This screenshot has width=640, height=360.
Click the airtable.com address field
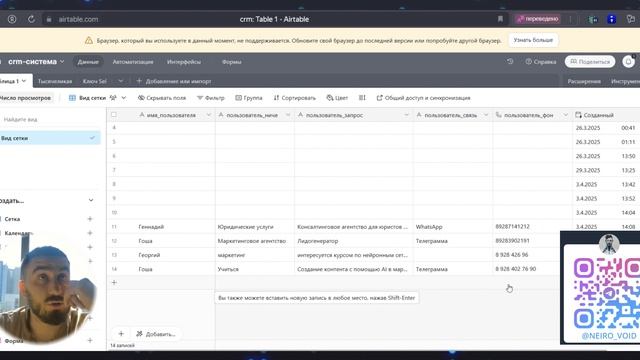[78, 19]
